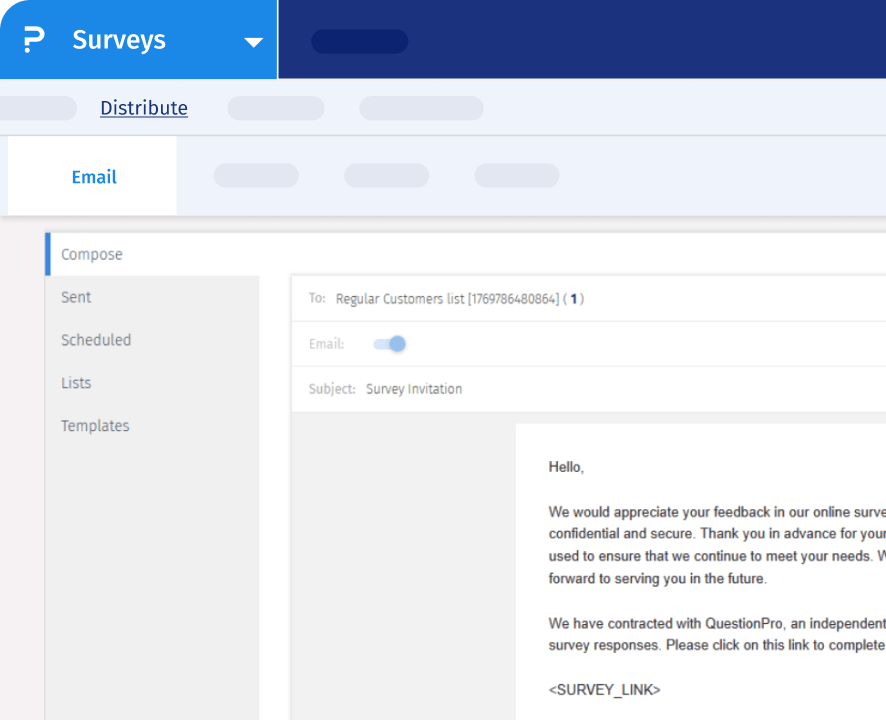This screenshot has height=720, width=886.
Task: Open the Surveys dropdown arrow
Action: click(253, 42)
